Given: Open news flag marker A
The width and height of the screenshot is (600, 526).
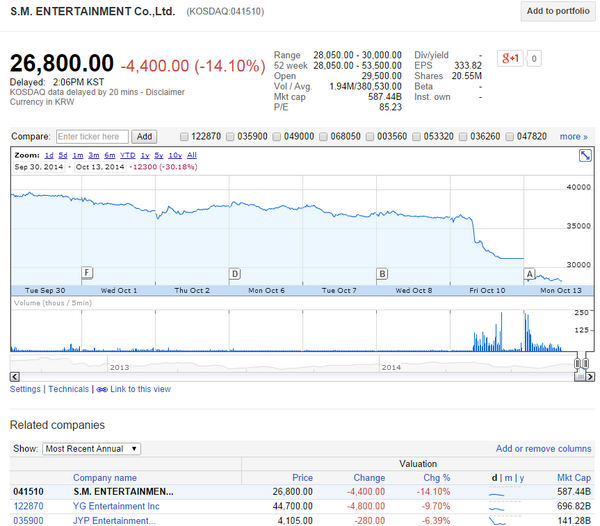Looking at the screenshot, I should [529, 274].
